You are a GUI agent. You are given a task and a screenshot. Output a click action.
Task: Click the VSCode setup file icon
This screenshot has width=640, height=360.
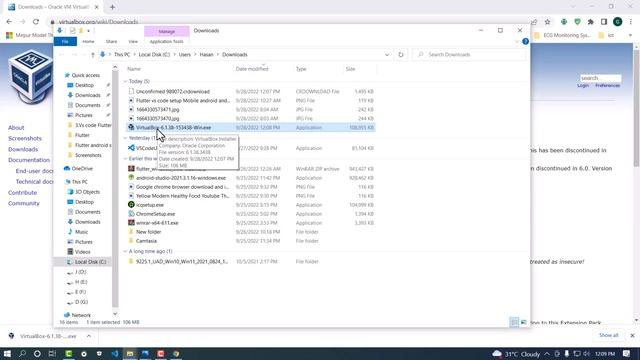click(131, 148)
